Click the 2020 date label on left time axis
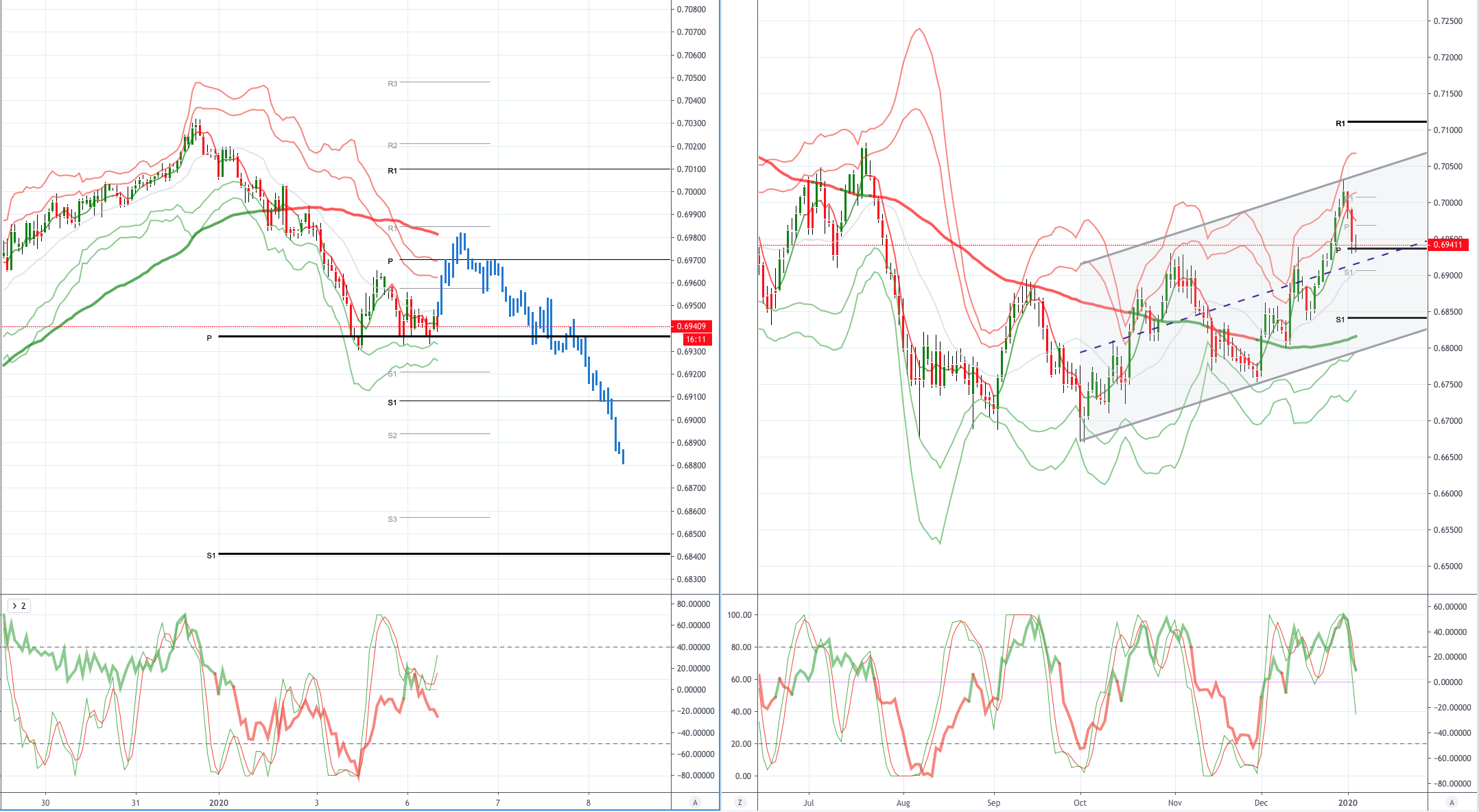 219,802
